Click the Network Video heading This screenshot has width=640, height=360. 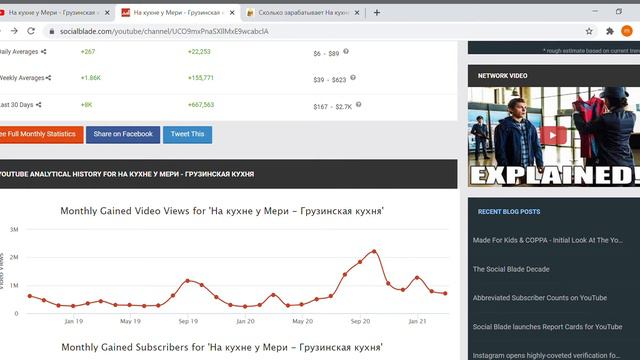coord(502,76)
